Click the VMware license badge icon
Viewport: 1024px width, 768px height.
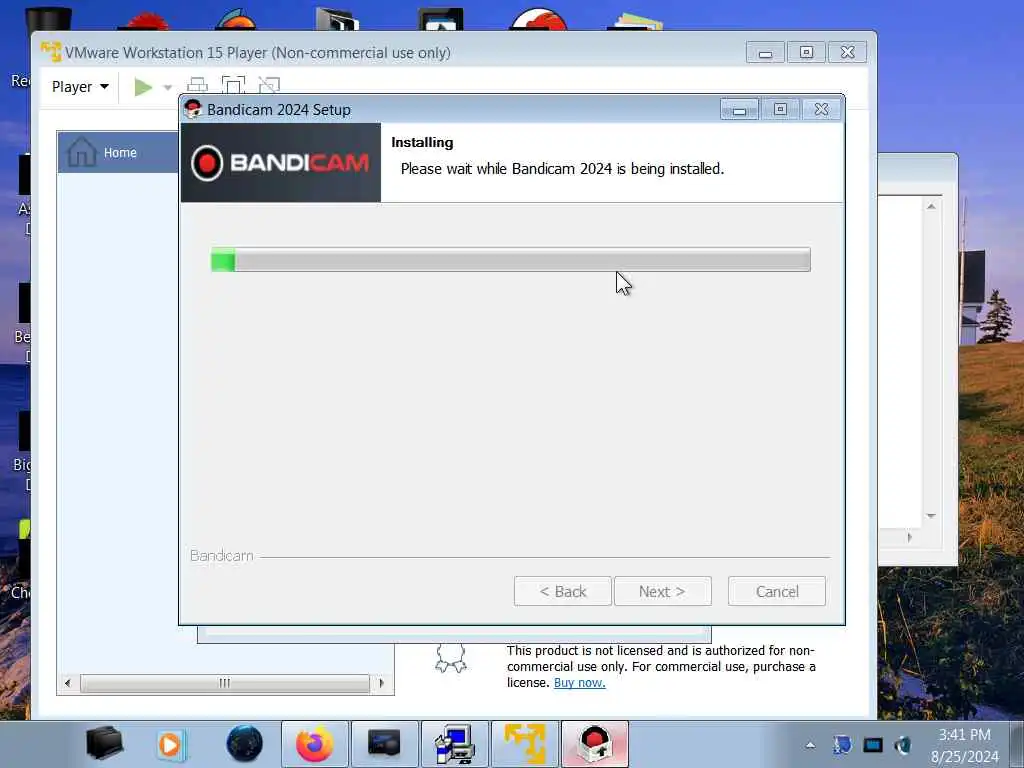(x=451, y=658)
